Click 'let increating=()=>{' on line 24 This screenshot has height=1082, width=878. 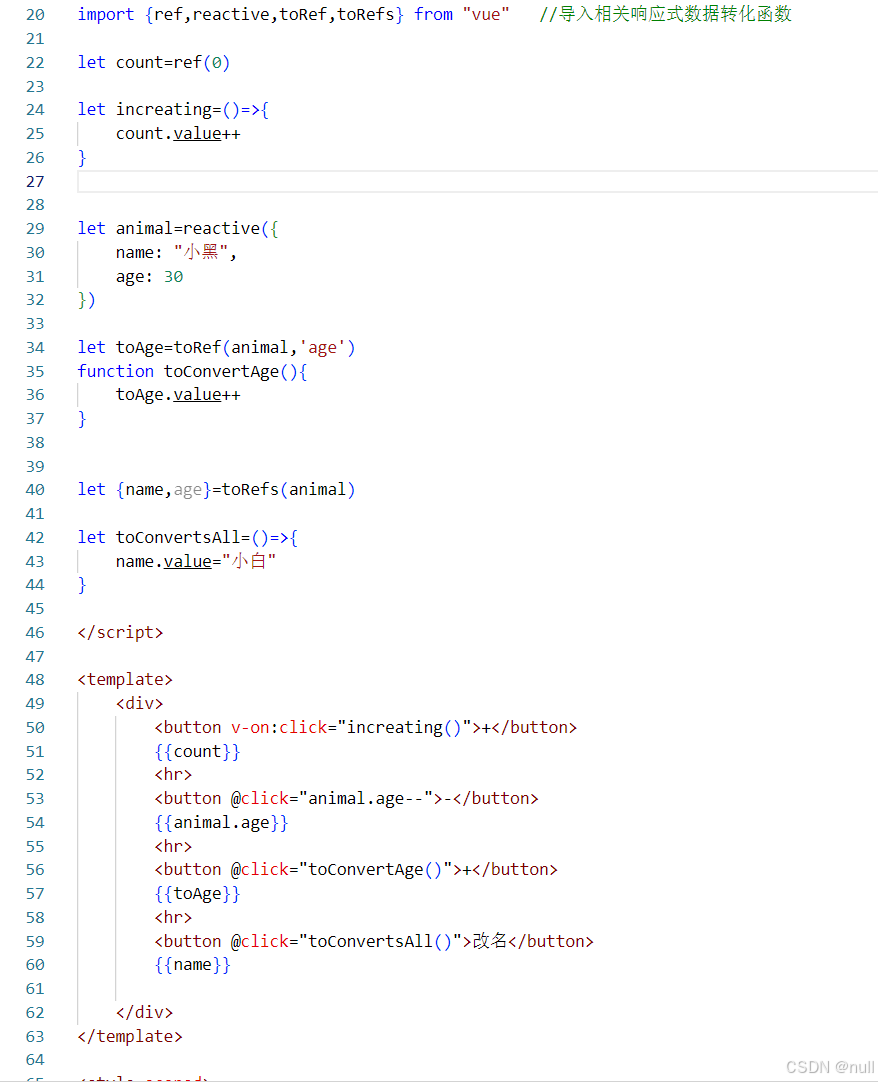173,110
